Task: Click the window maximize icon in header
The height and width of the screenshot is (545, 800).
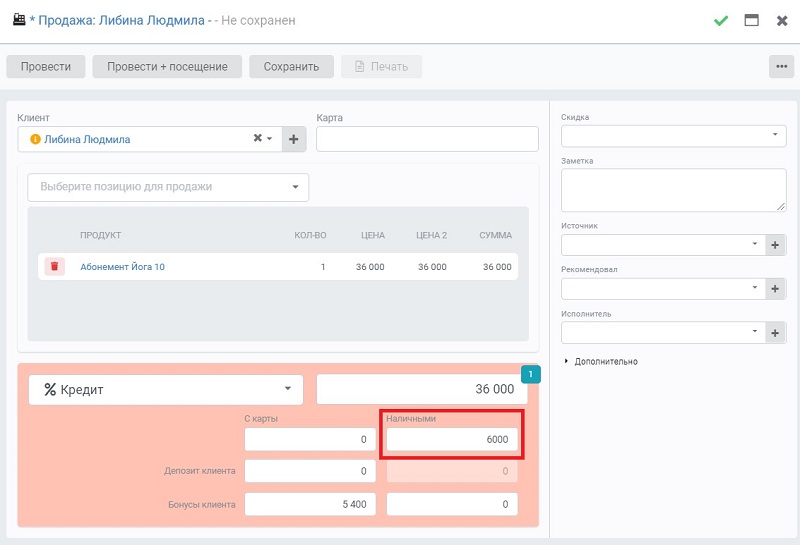Action: [x=751, y=20]
